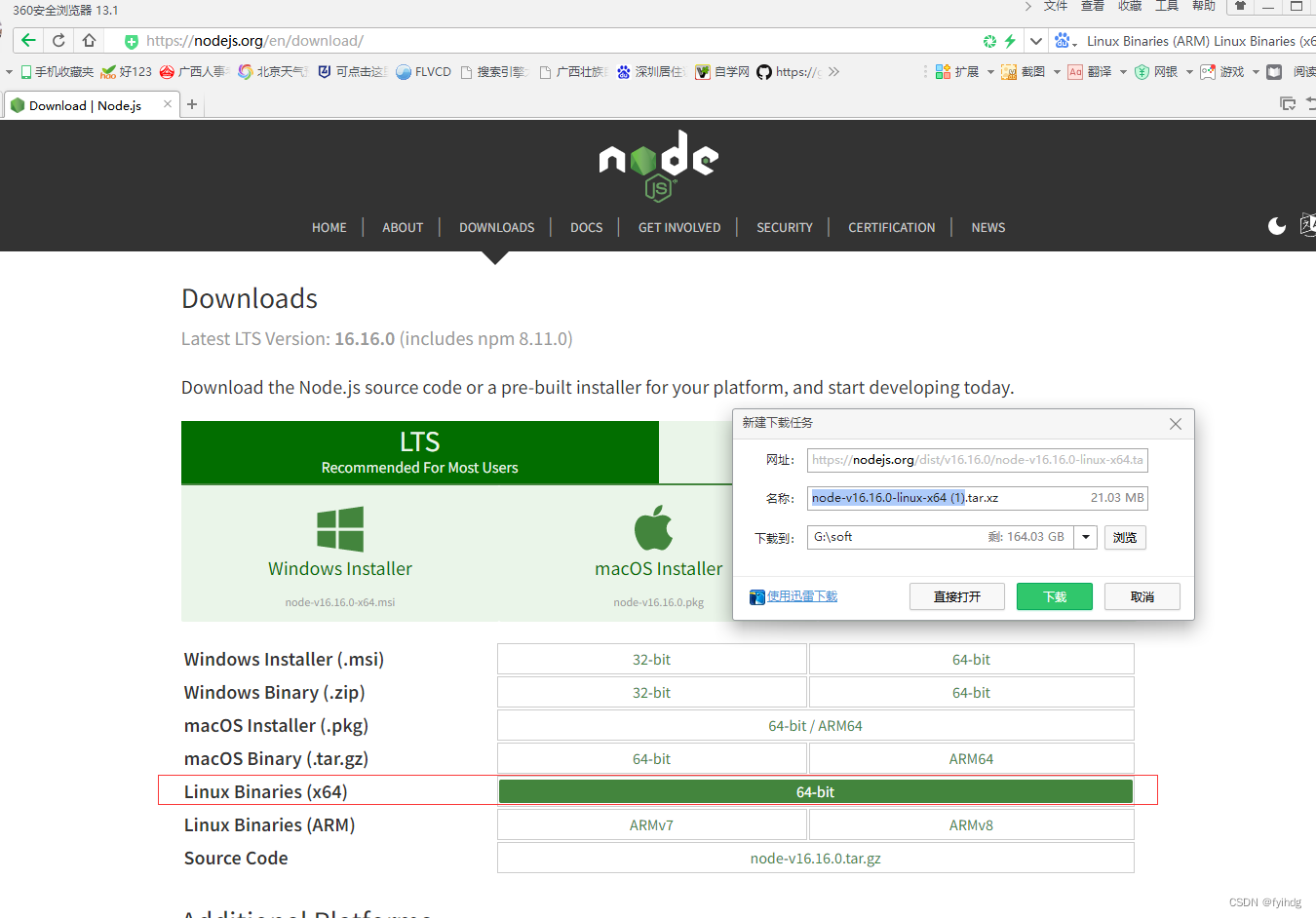Open the tab list icon right of the tab bar
This screenshot has height=918, width=1316.
[x=1288, y=104]
